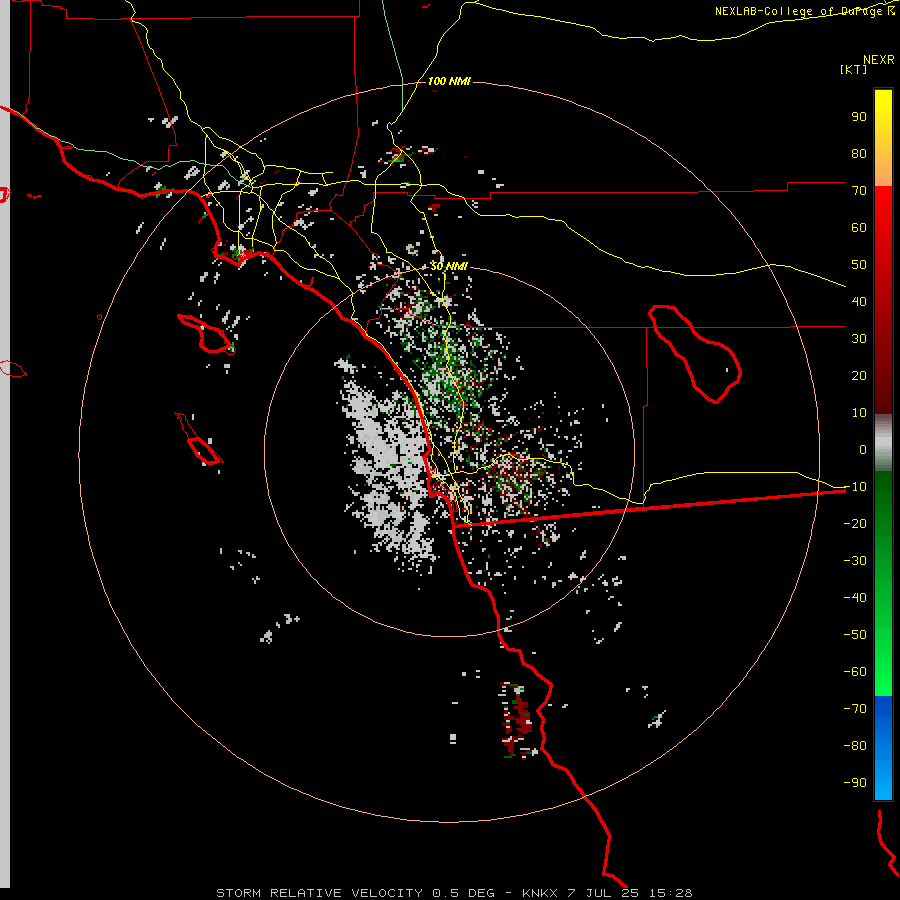Click the Salton Sea outline on the map
The width and height of the screenshot is (900, 900).
coord(695,354)
